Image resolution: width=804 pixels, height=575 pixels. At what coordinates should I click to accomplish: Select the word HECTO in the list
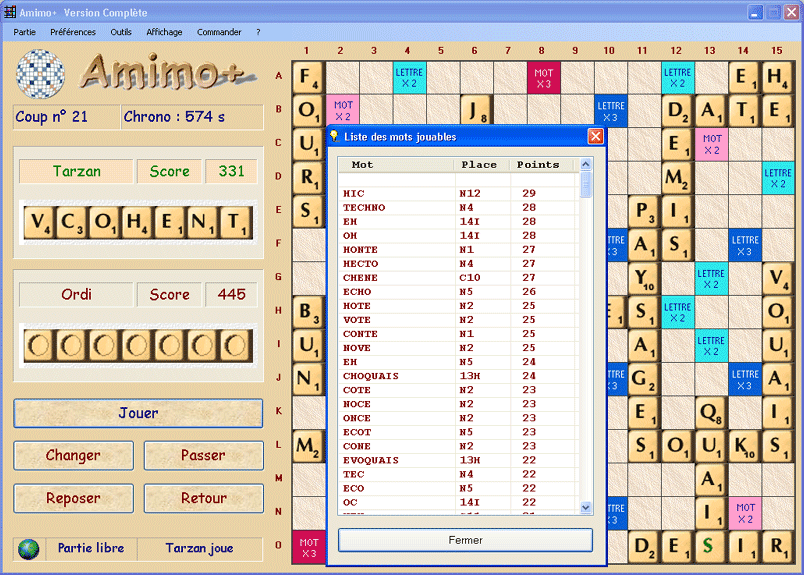(361, 264)
